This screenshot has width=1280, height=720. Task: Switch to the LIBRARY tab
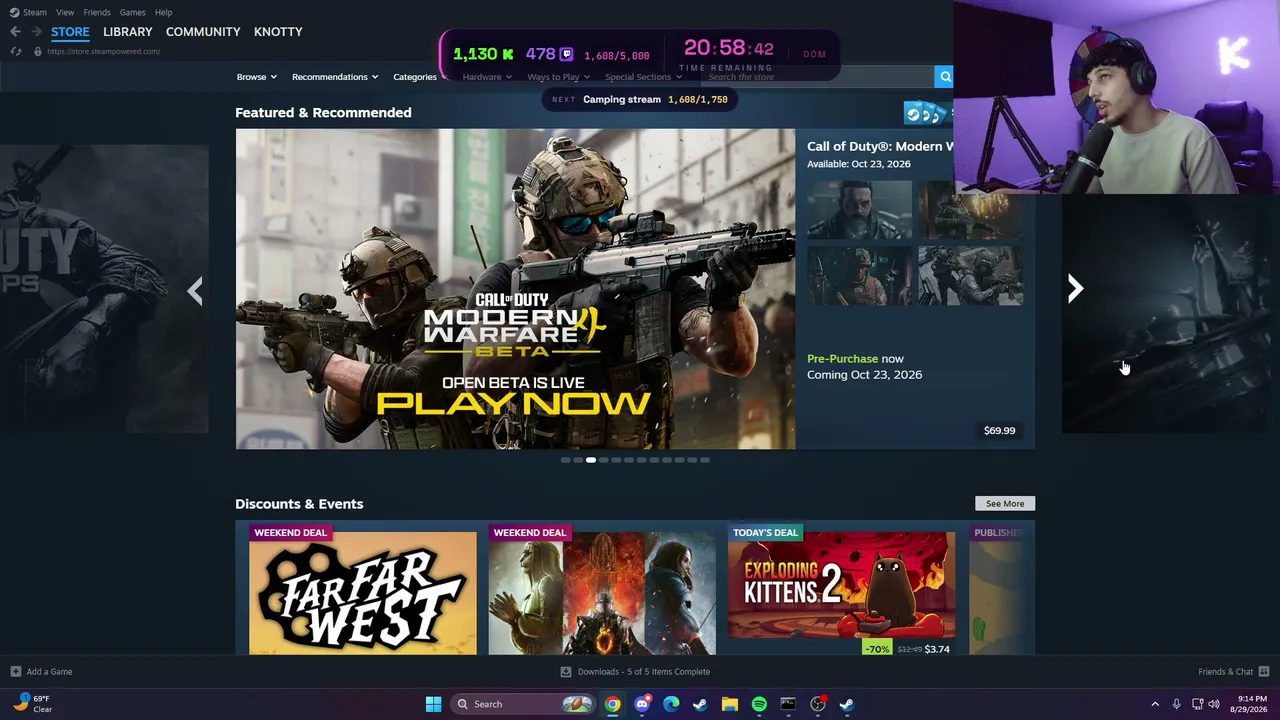coord(128,32)
